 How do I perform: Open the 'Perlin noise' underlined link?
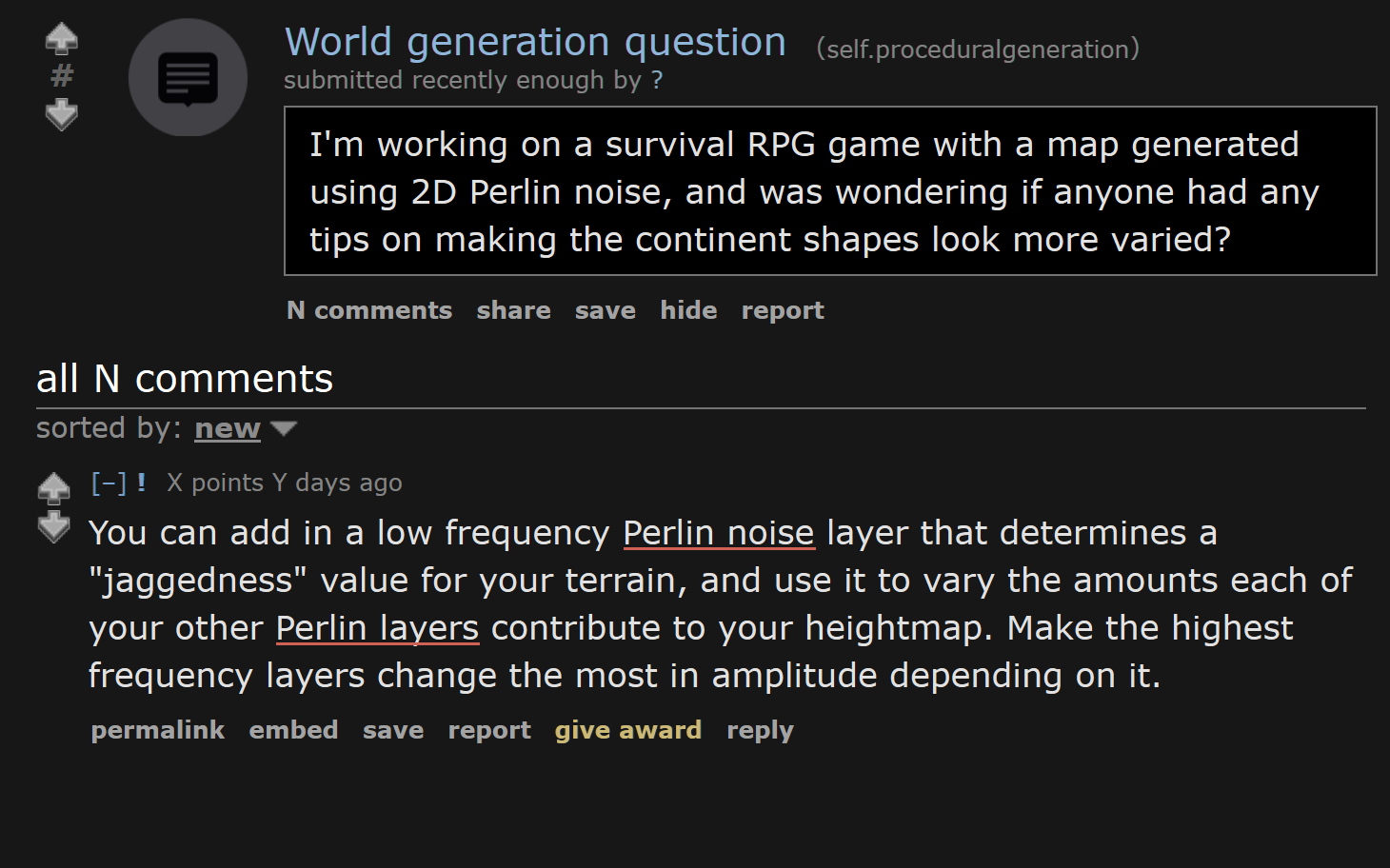click(719, 533)
